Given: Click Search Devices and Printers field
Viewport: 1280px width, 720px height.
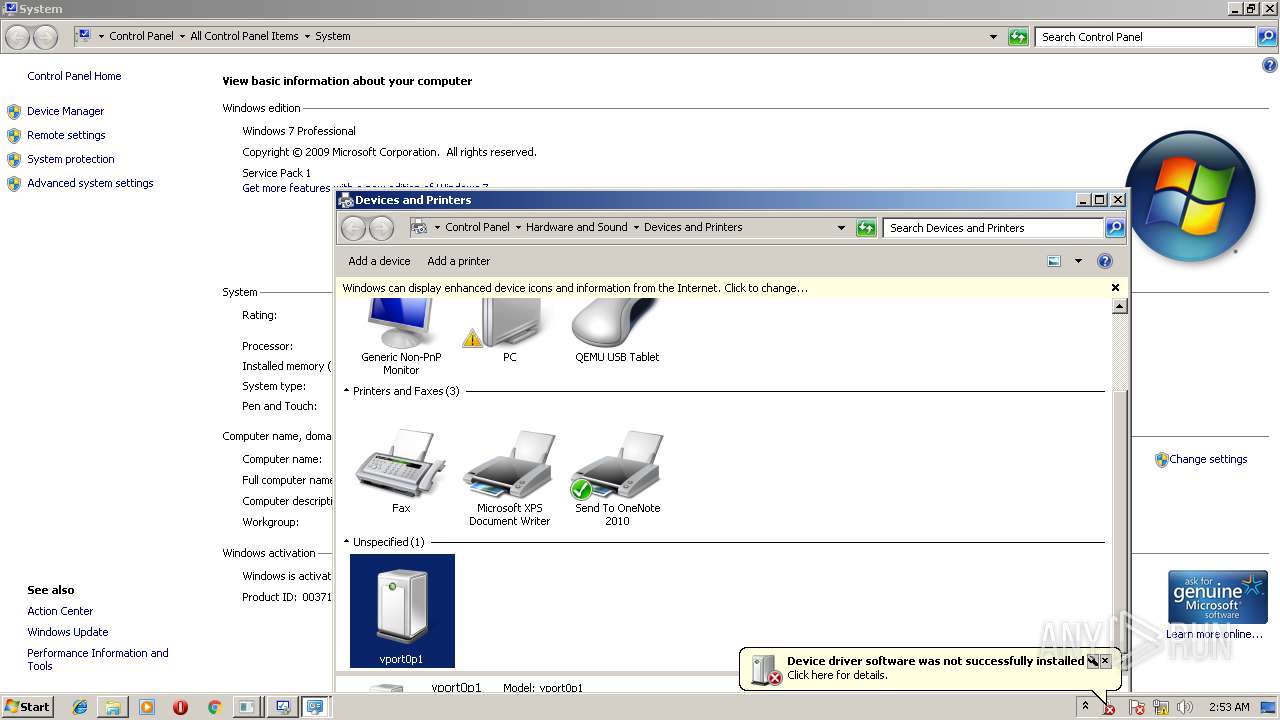Looking at the screenshot, I should coord(993,228).
